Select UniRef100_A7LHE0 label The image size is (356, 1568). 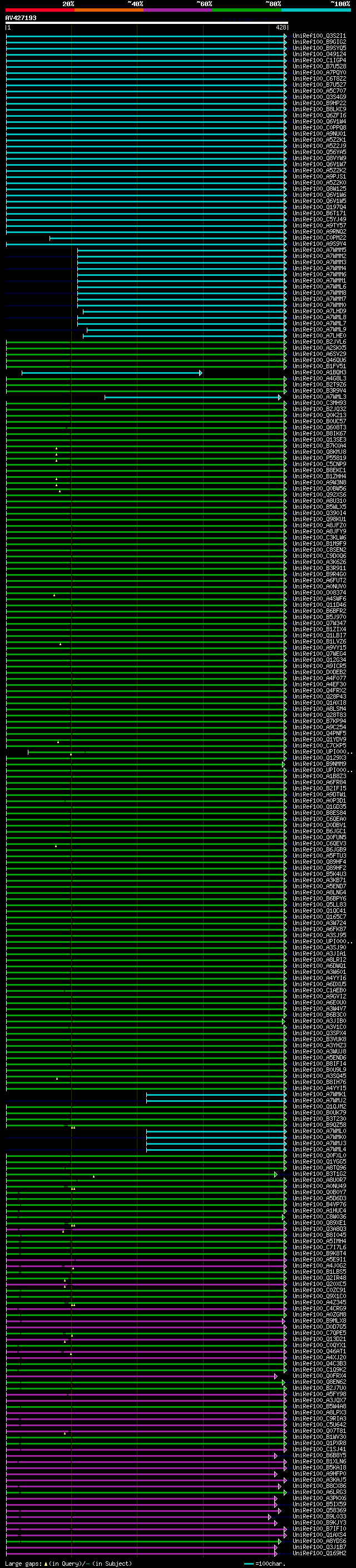(319, 336)
